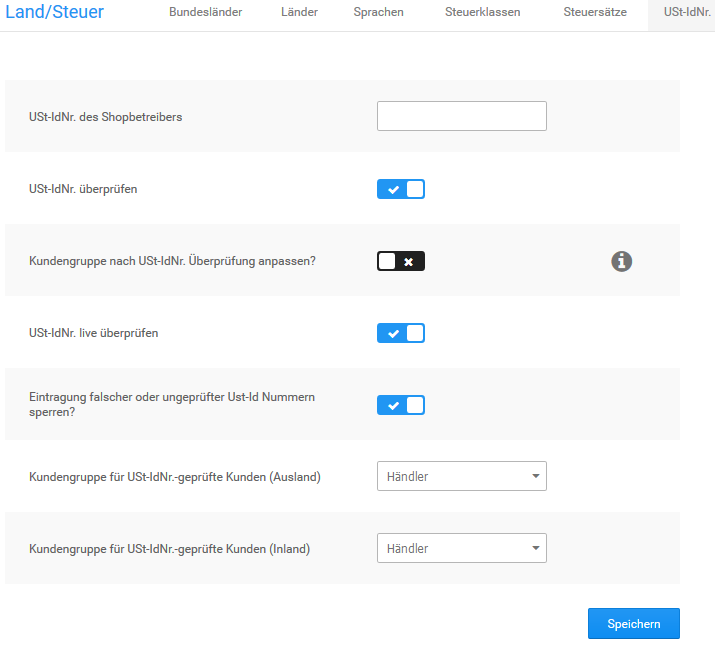Switch to the Bundesländer tab
This screenshot has width=715, height=661.
(205, 13)
